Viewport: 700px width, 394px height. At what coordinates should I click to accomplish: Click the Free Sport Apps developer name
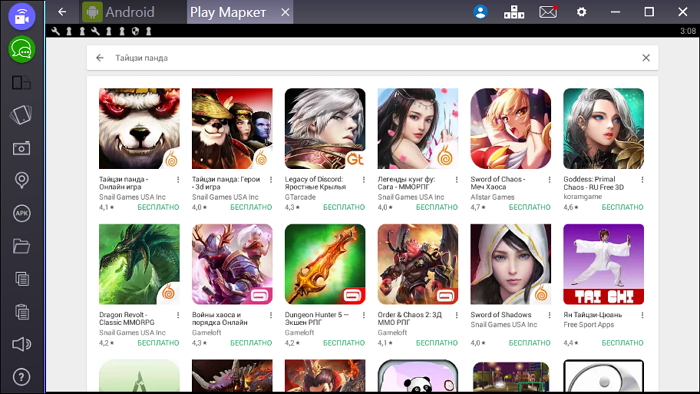click(x=588, y=325)
